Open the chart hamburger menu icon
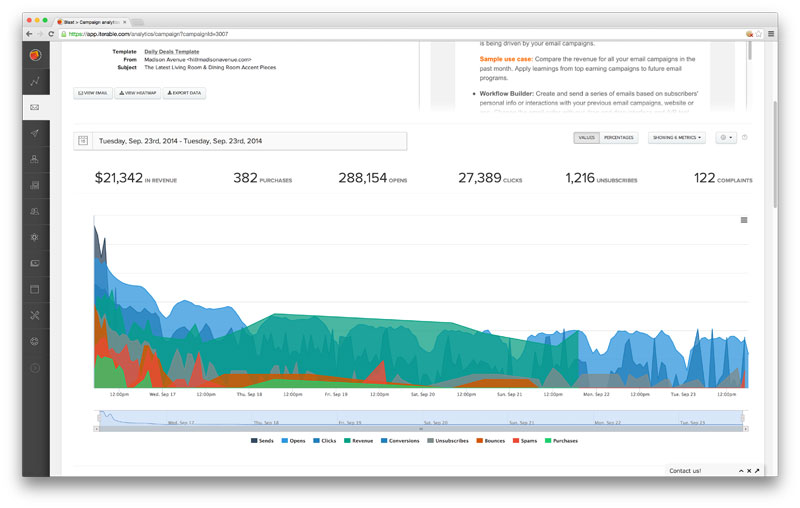The width and height of the screenshot is (800, 508). pos(743,220)
